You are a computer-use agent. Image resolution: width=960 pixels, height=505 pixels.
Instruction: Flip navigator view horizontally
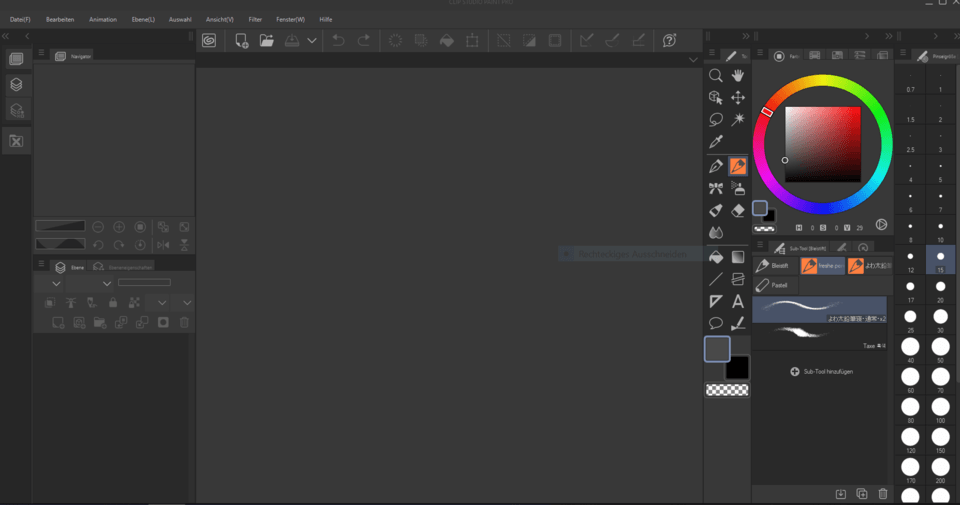pos(163,245)
